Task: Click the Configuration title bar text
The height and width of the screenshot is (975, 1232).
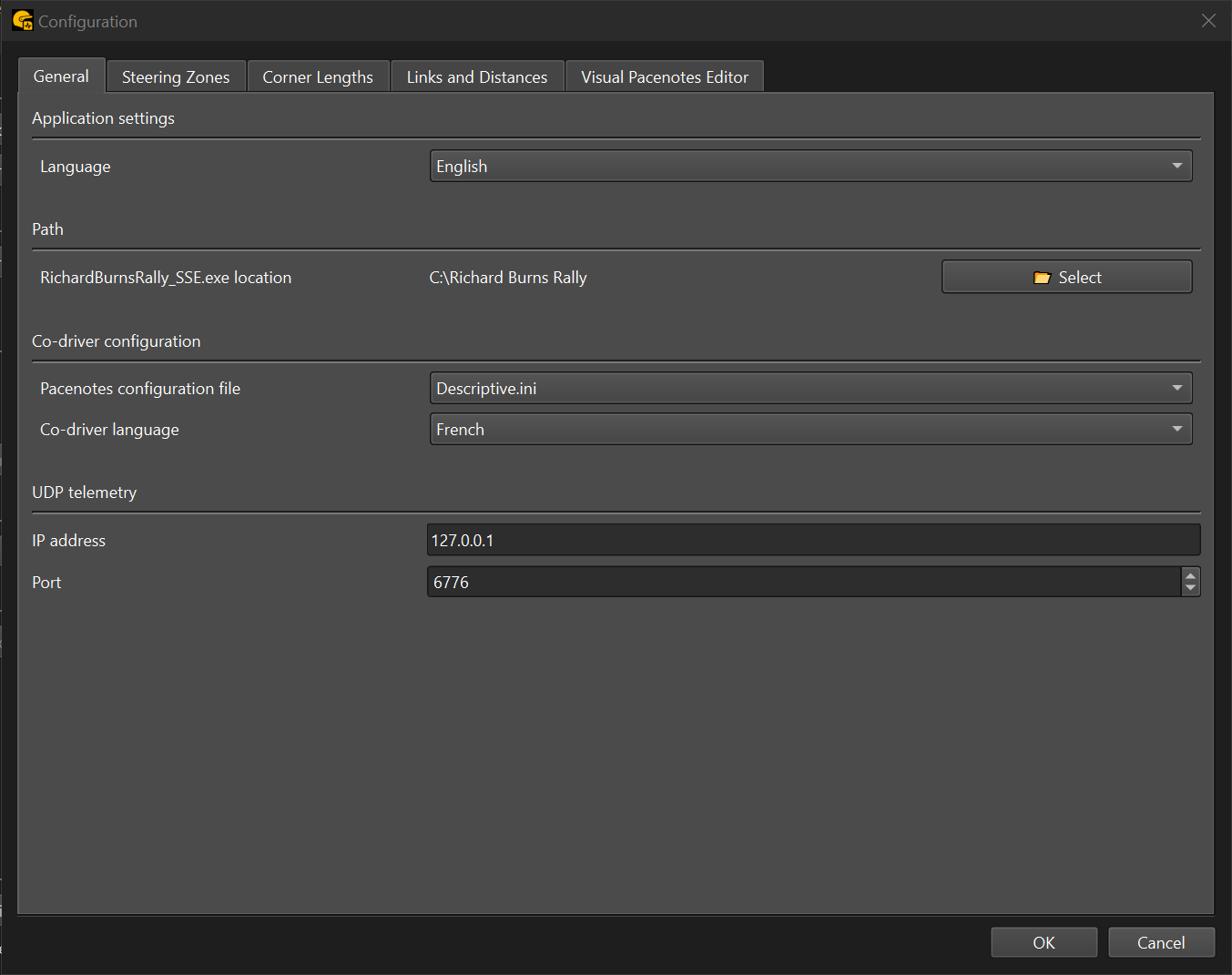Action: pyautogui.click(x=87, y=22)
